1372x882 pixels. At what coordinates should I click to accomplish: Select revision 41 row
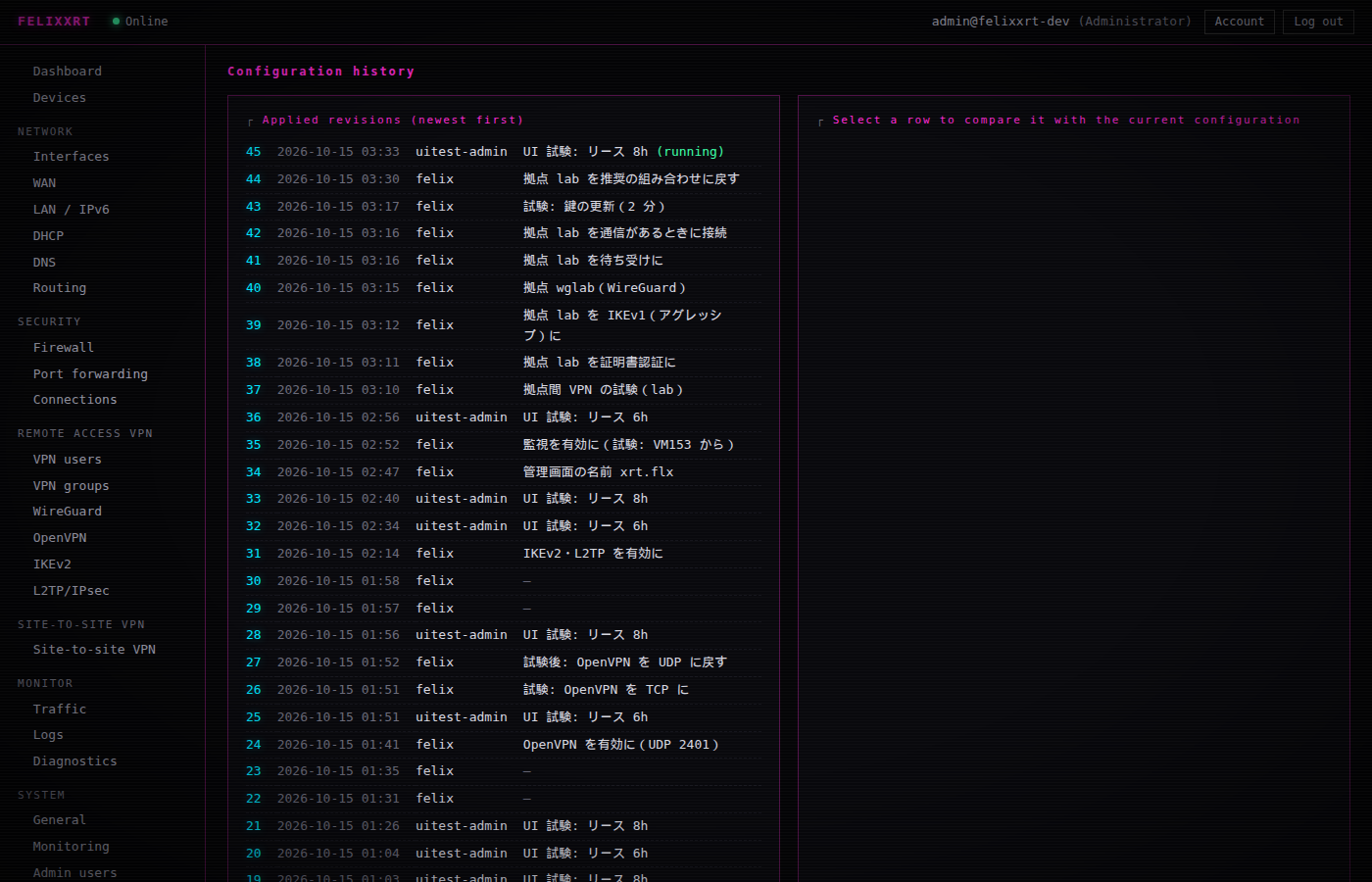[x=503, y=261]
